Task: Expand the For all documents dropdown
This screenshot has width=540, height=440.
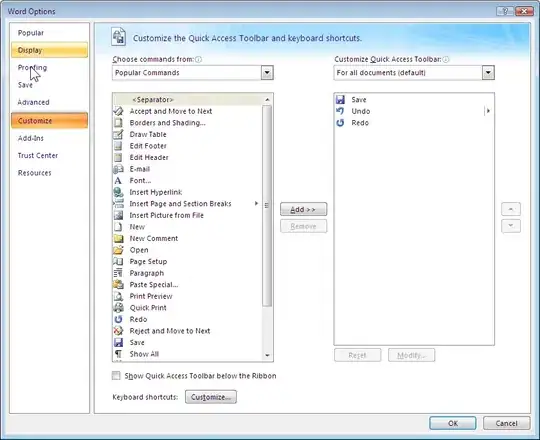Action: (488, 73)
